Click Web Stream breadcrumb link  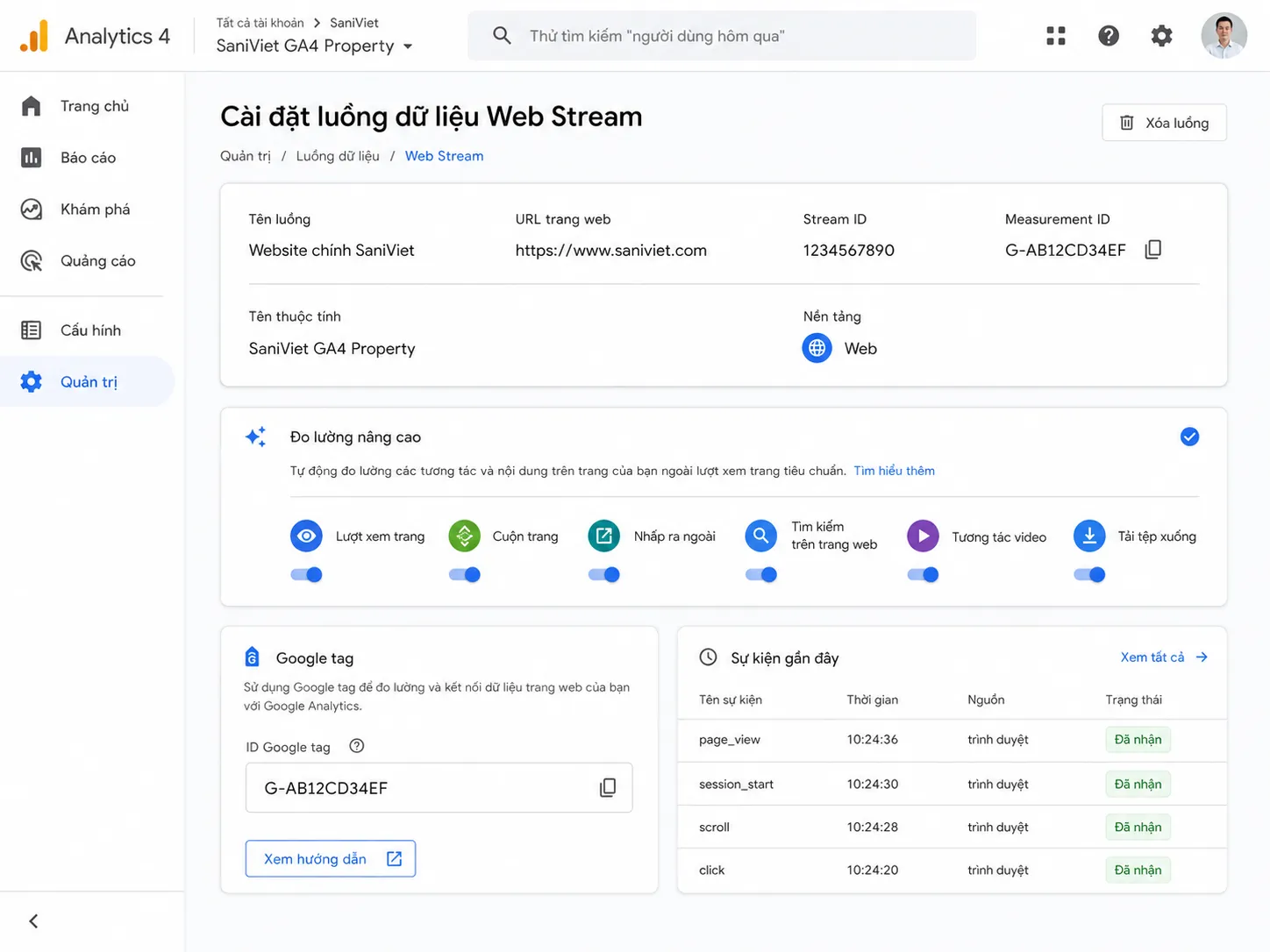point(444,156)
